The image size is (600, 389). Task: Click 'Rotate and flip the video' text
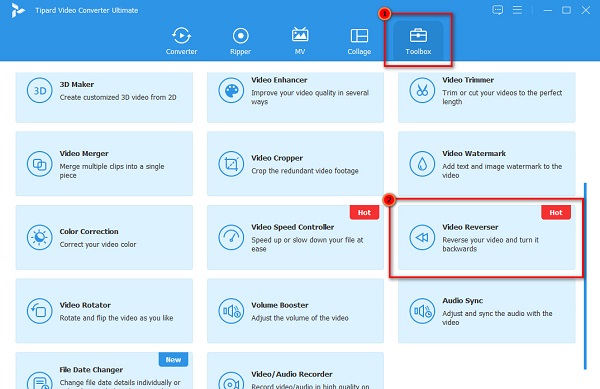point(116,318)
